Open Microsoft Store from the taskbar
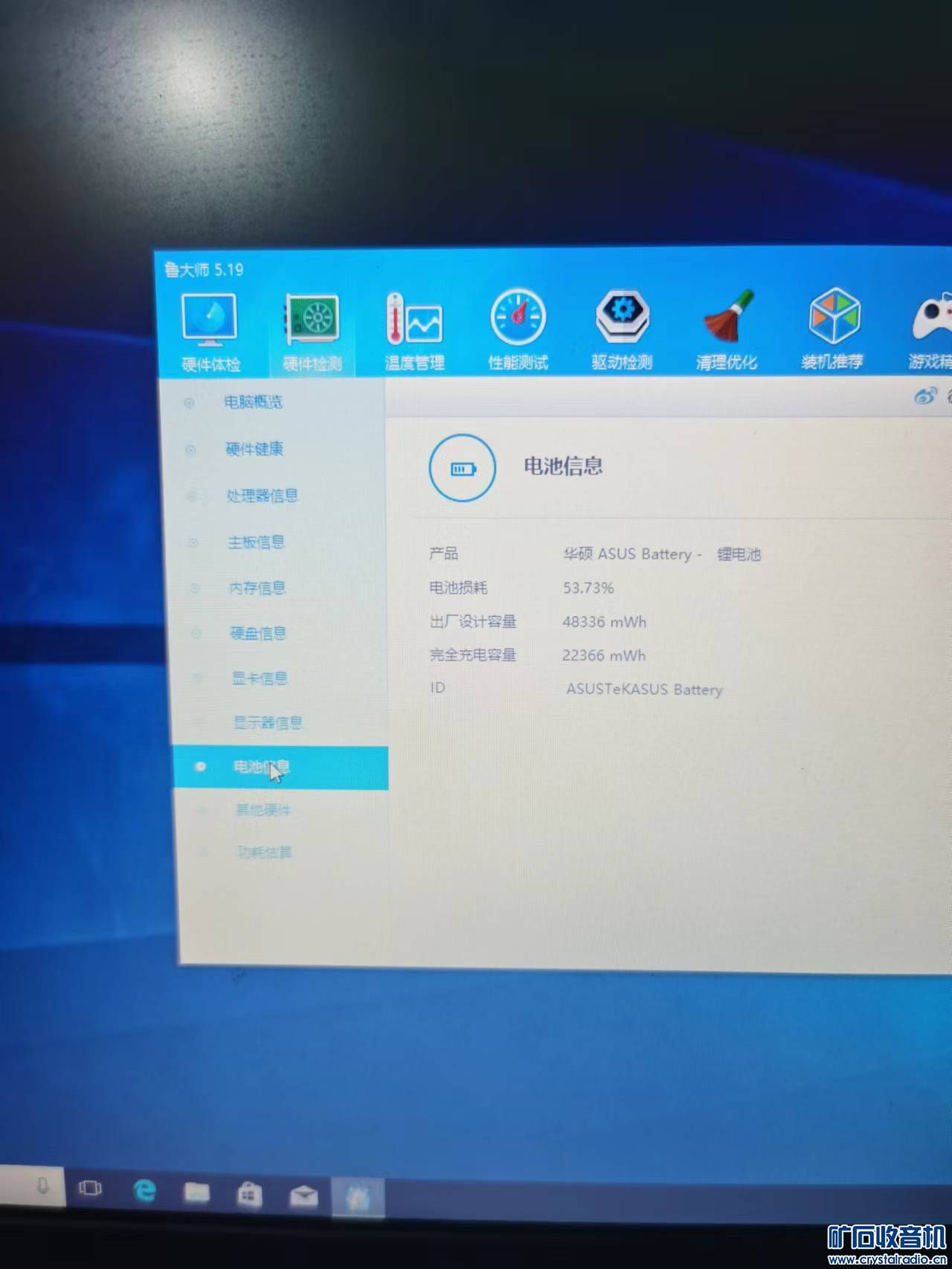The width and height of the screenshot is (952, 1269). tap(249, 1195)
